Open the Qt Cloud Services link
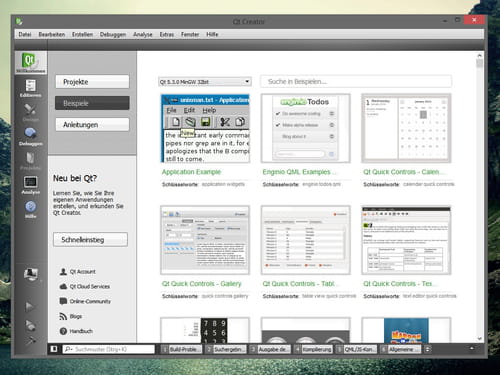Image resolution: width=500 pixels, height=375 pixels. 90,286
